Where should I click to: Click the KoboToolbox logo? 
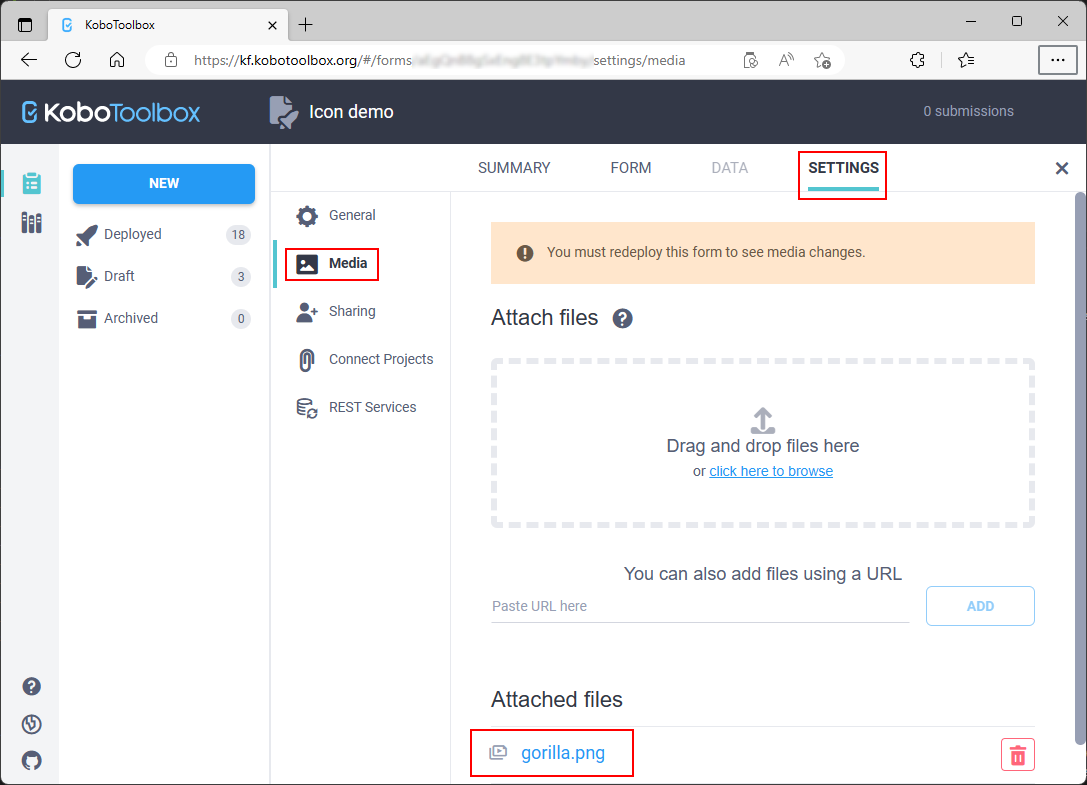coord(111,112)
